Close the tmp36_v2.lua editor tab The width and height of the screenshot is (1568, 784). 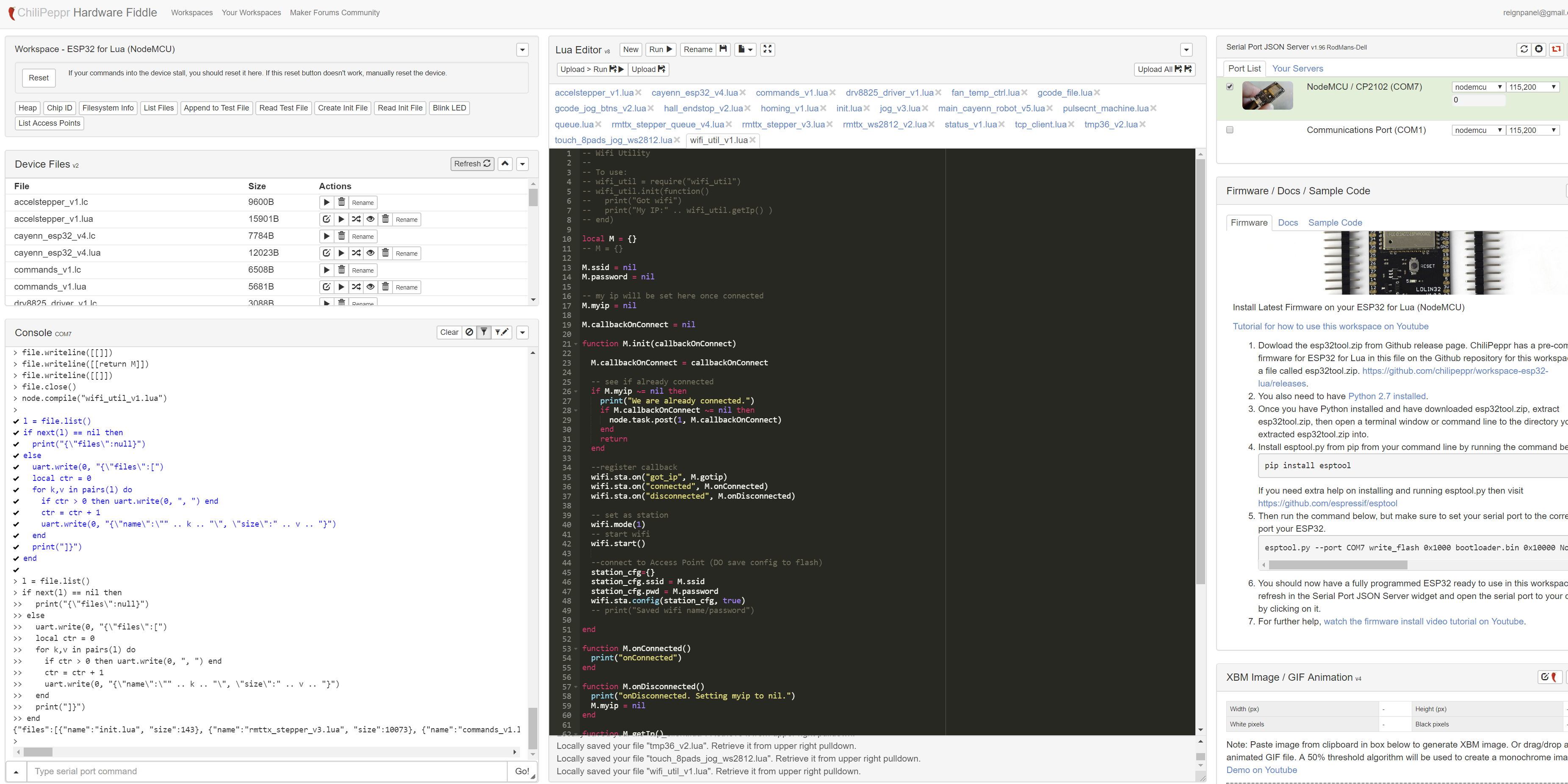click(1142, 125)
